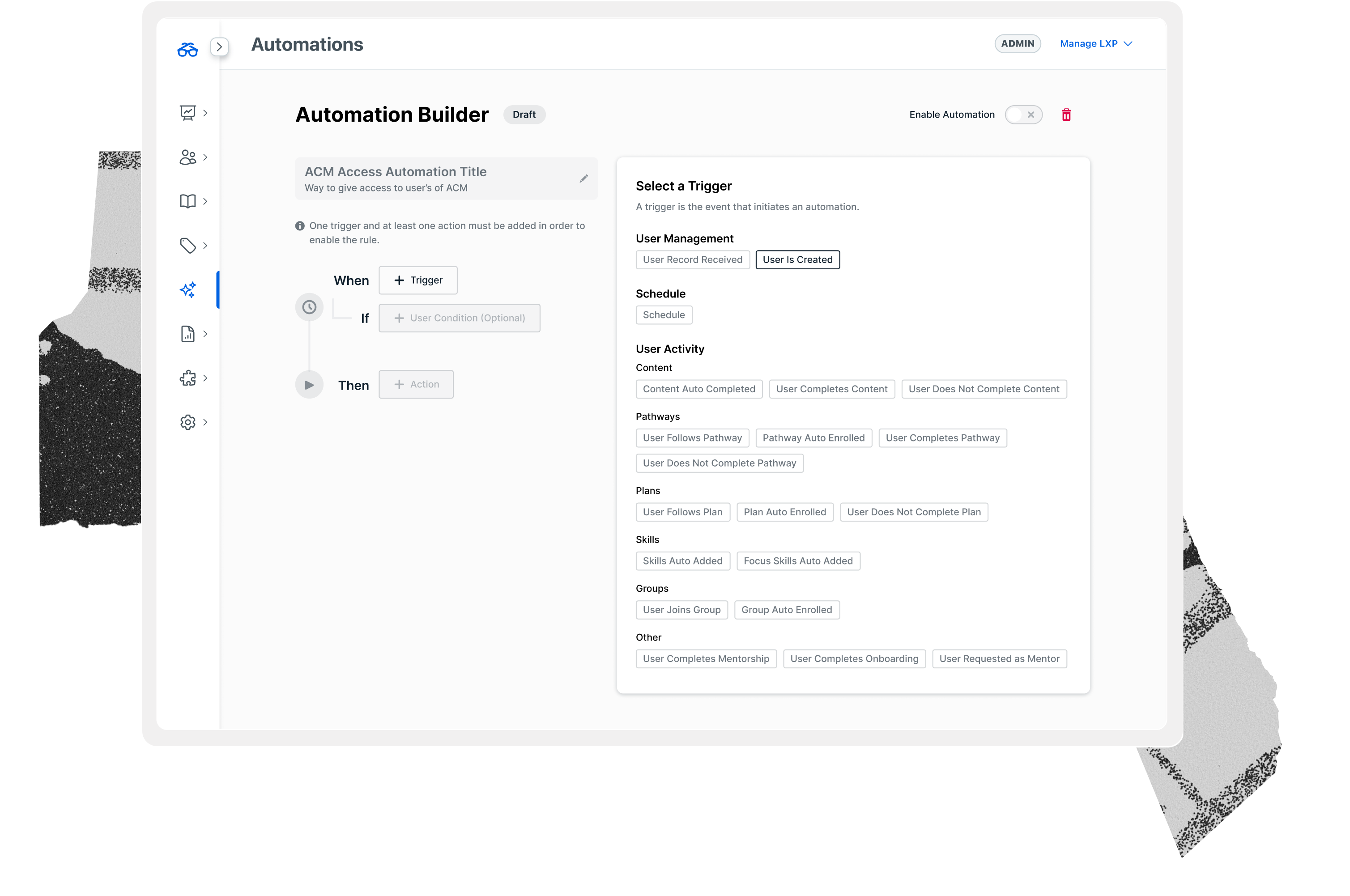Open the tag sidebar icon
The width and height of the screenshot is (1350, 896).
point(187,246)
